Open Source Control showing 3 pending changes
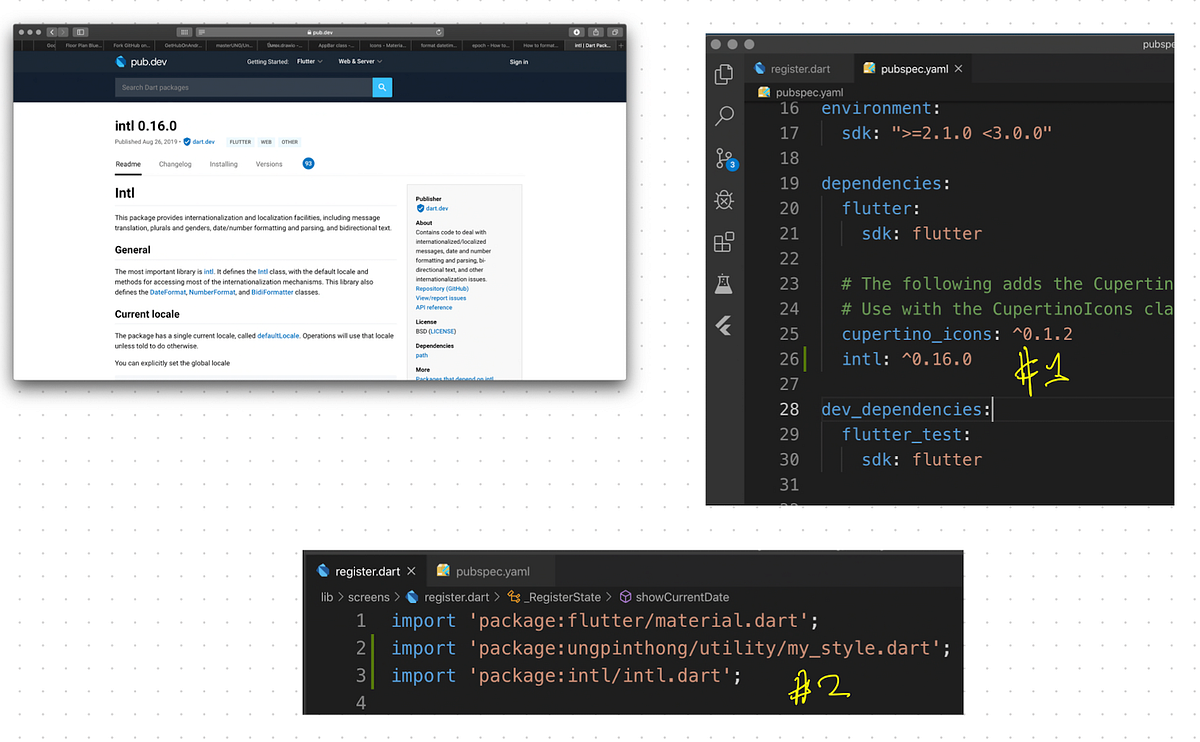 725,157
